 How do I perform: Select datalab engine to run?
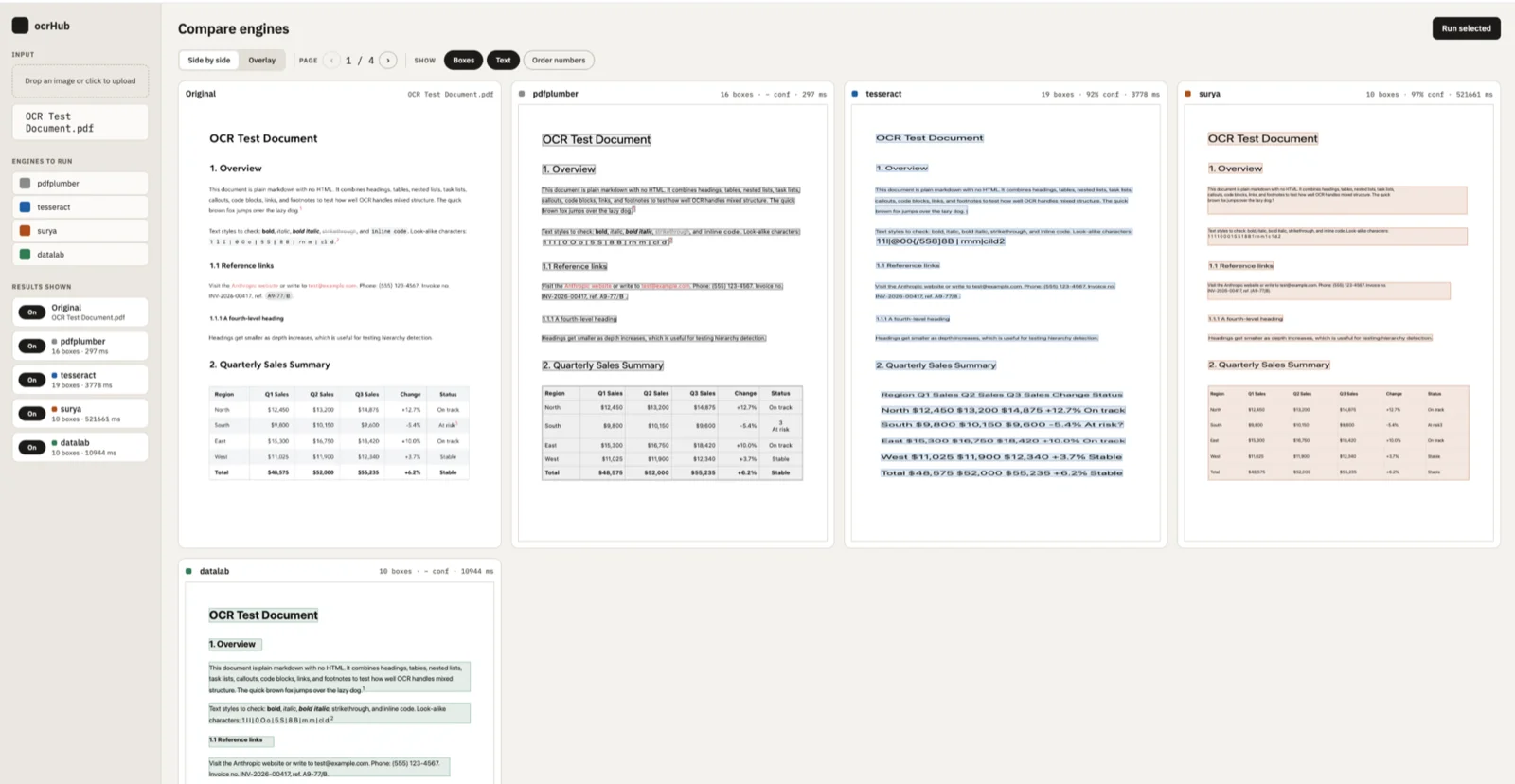click(80, 255)
